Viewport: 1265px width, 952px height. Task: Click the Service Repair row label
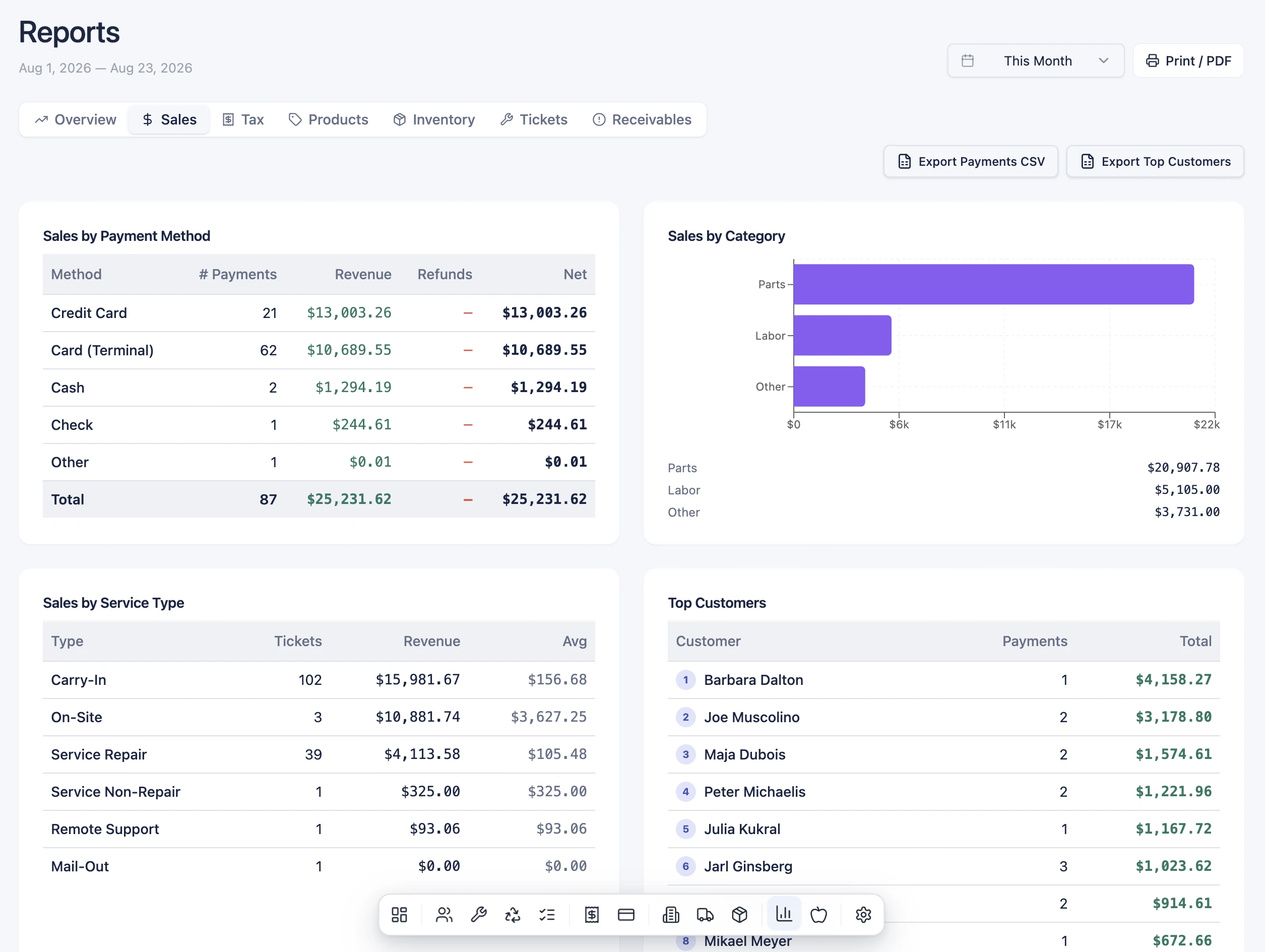pos(99,754)
